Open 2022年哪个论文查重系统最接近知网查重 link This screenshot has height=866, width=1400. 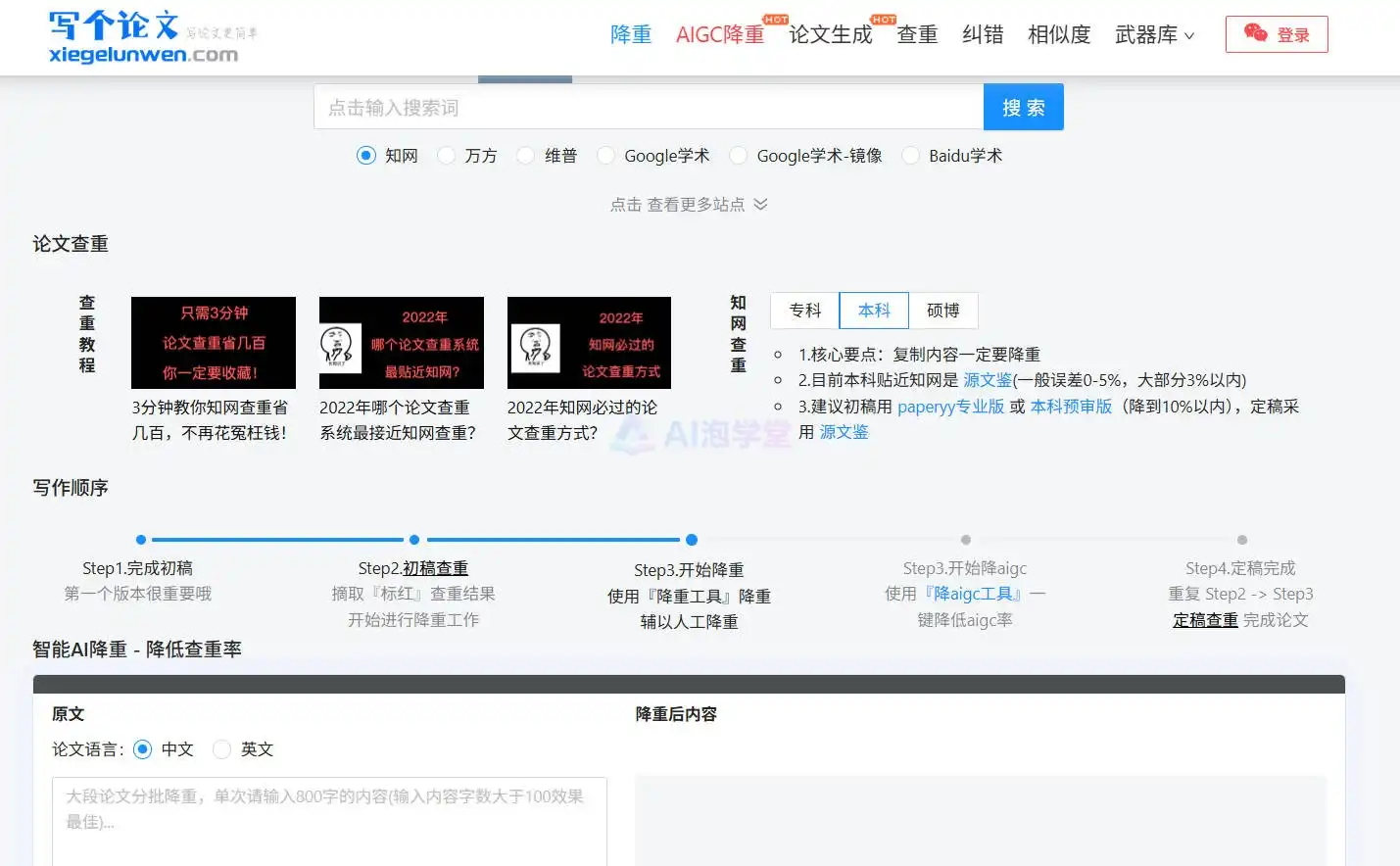coord(398,419)
